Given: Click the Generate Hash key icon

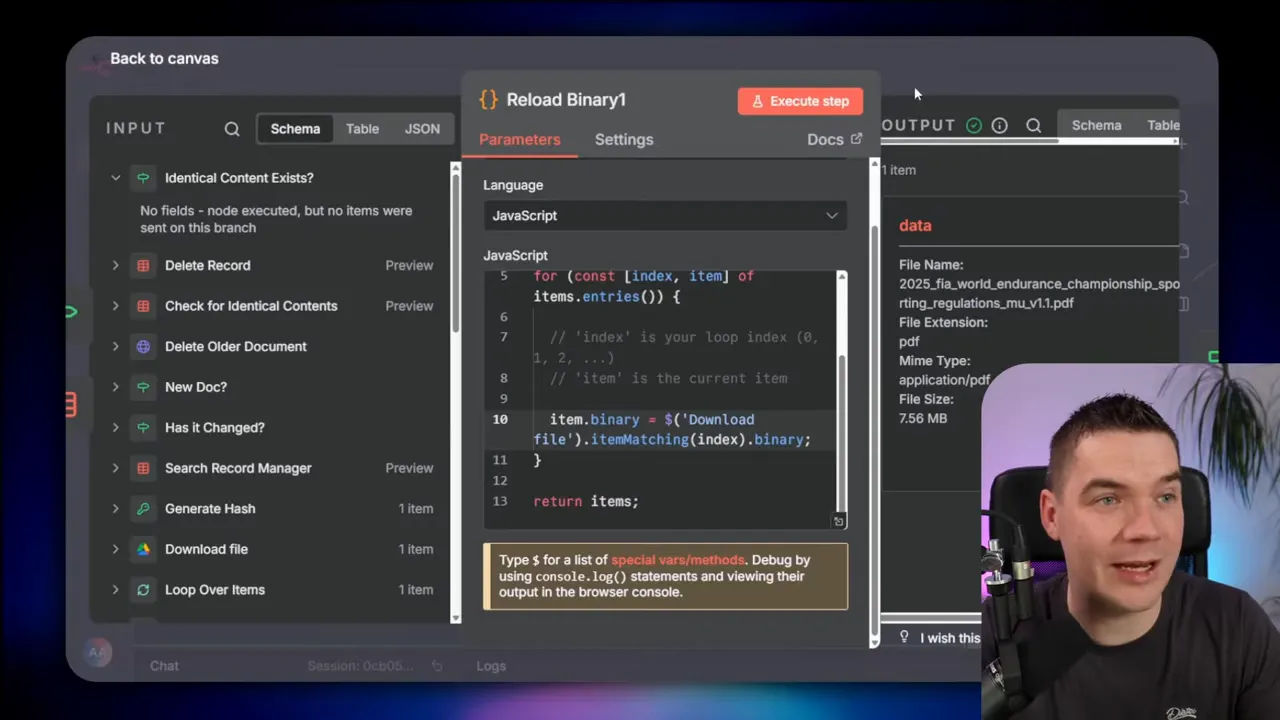Looking at the screenshot, I should (x=143, y=509).
